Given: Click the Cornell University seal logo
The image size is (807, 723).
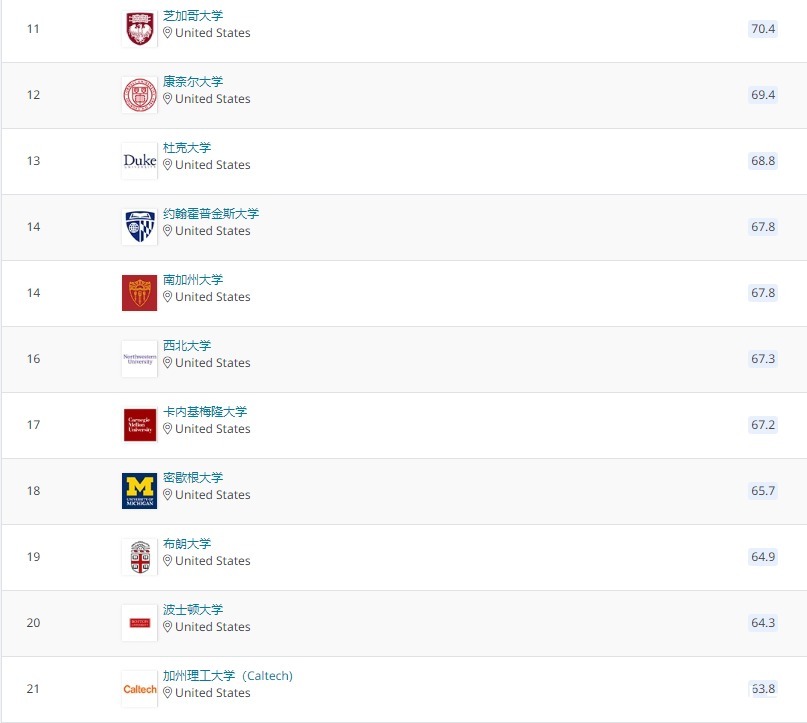Looking at the screenshot, I should (139, 95).
